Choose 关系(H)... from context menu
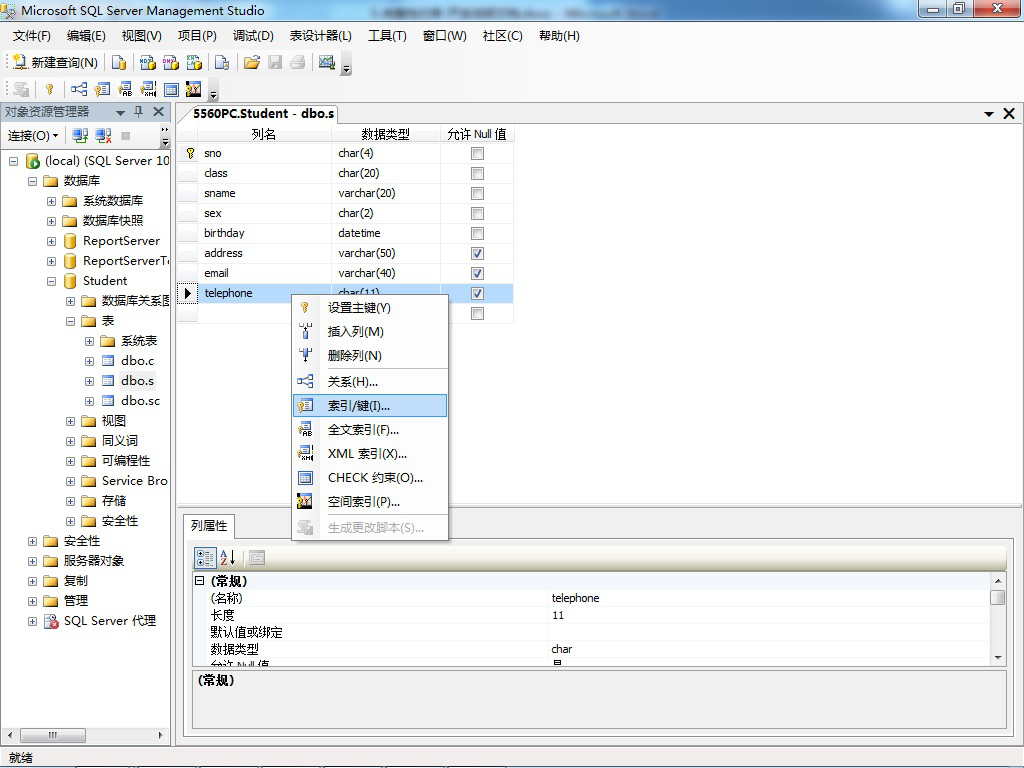Image resolution: width=1024 pixels, height=768 pixels. [370, 381]
